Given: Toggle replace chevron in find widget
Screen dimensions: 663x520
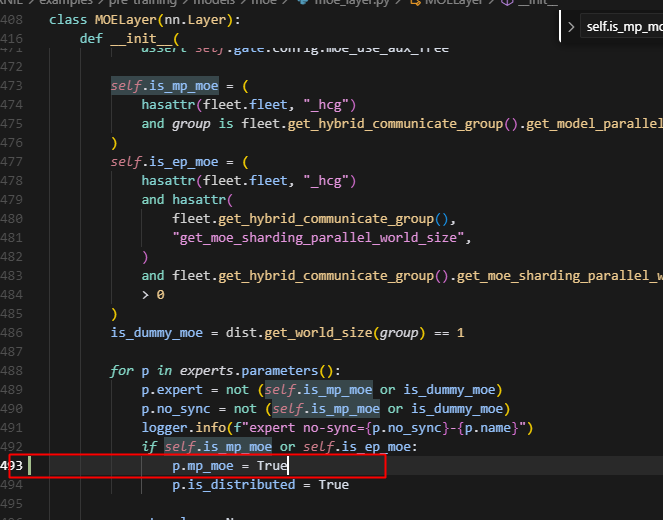Looking at the screenshot, I should 570,28.
